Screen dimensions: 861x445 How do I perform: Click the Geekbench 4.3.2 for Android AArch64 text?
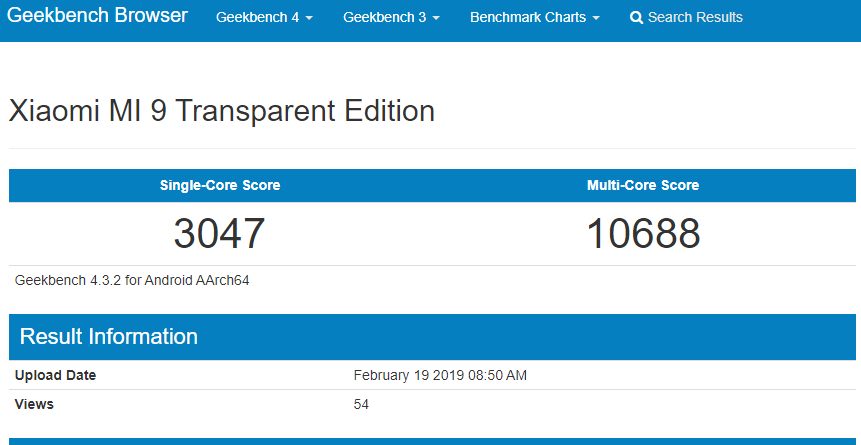click(x=132, y=281)
